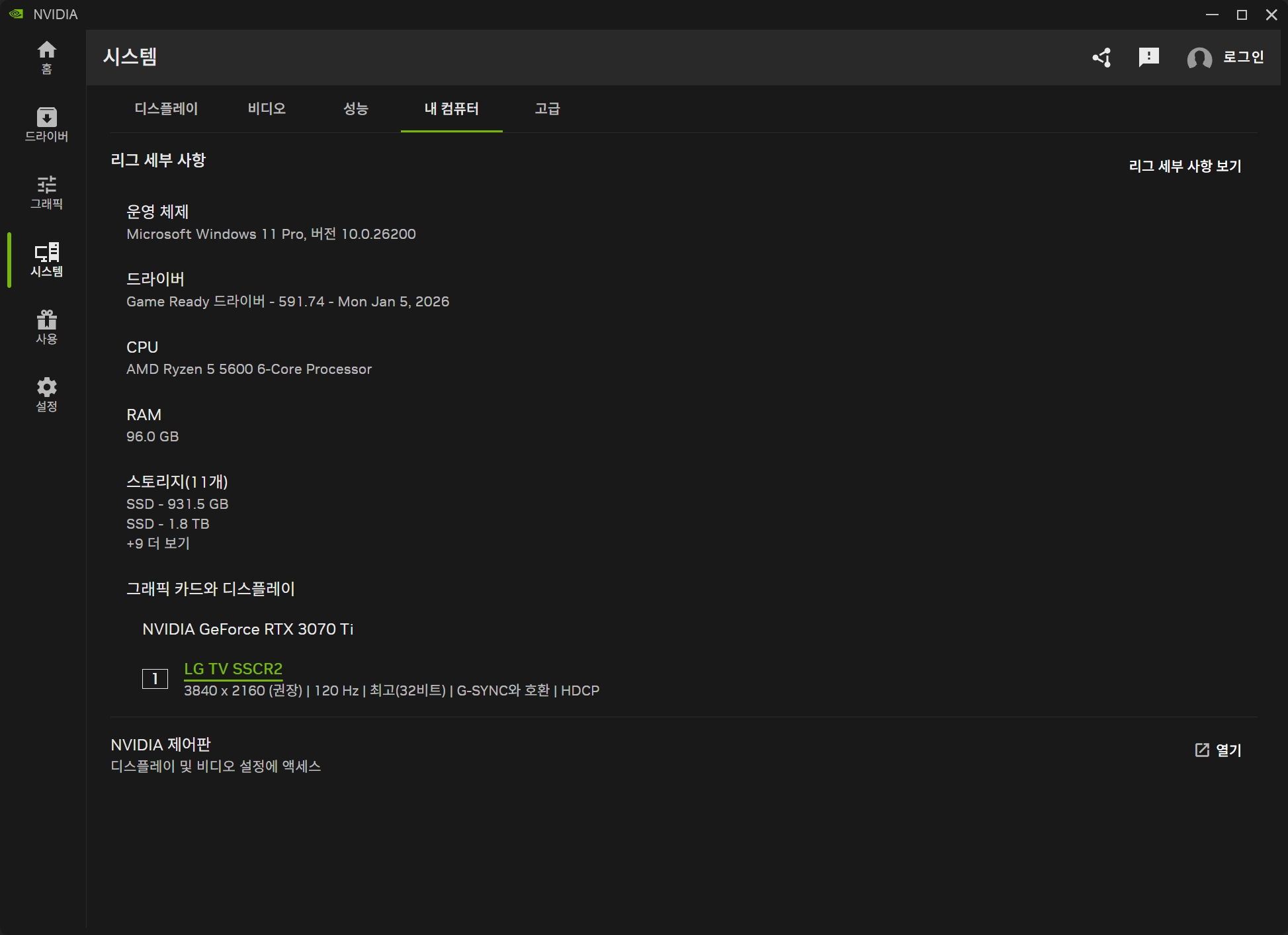Open the LG TV SSCR2 display link
This screenshot has width=1288, height=935.
(x=233, y=669)
